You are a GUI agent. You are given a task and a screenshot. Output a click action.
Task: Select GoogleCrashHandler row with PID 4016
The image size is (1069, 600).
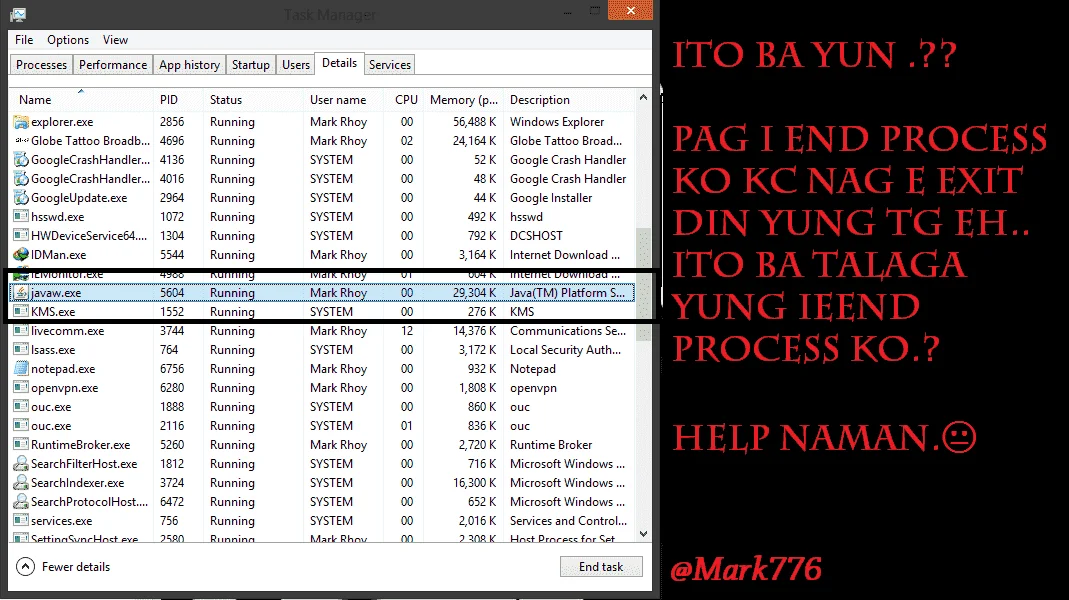click(x=323, y=179)
